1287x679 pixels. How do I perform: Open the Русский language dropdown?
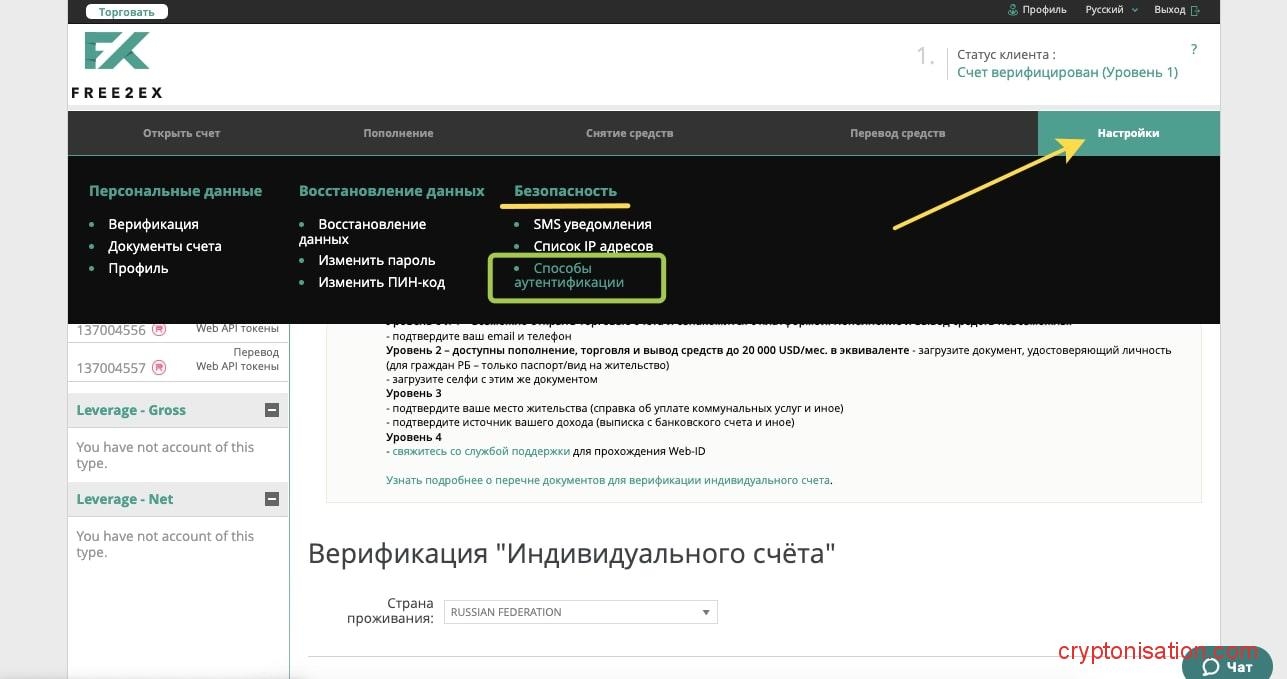tap(1112, 10)
